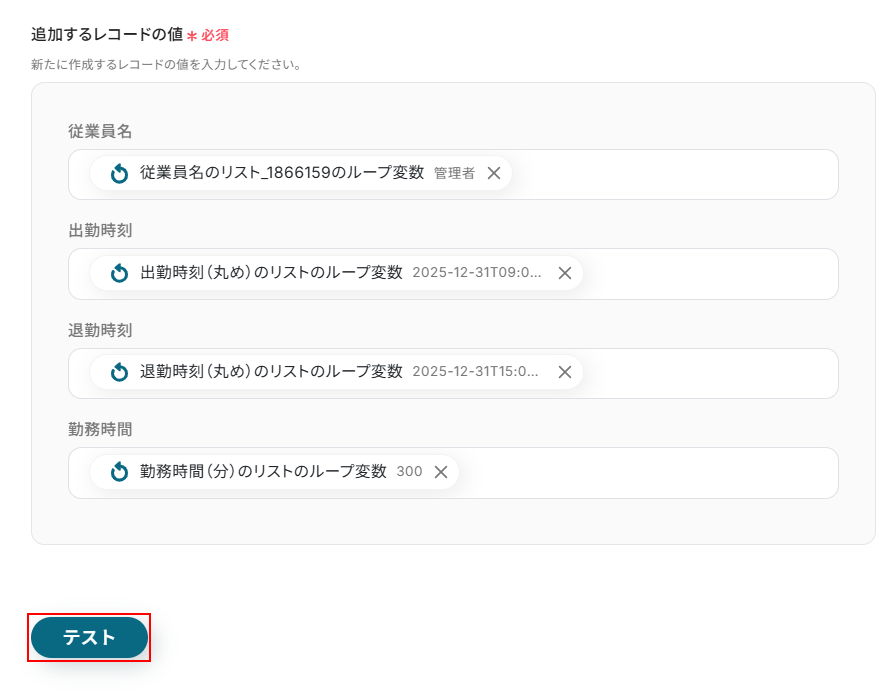Remove the 退勤時刻(丸め) loop variable chip
895x690 pixels.
[x=565, y=372]
